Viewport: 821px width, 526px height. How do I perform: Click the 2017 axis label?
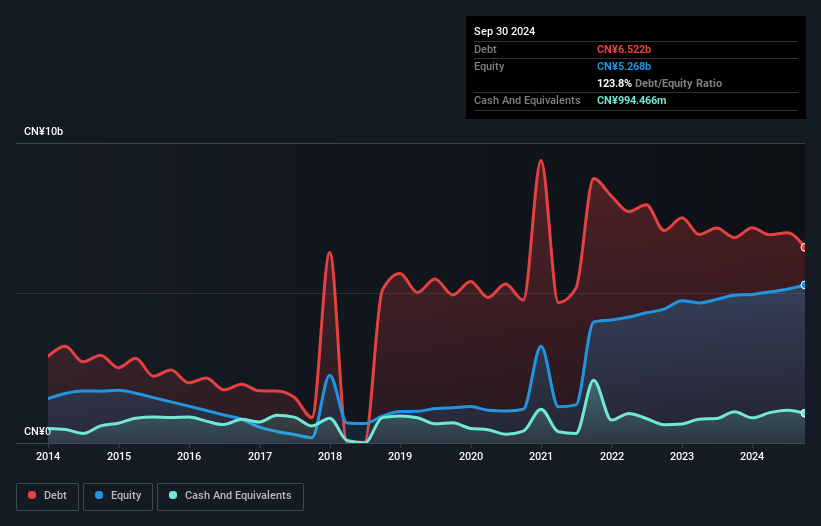tap(260, 456)
